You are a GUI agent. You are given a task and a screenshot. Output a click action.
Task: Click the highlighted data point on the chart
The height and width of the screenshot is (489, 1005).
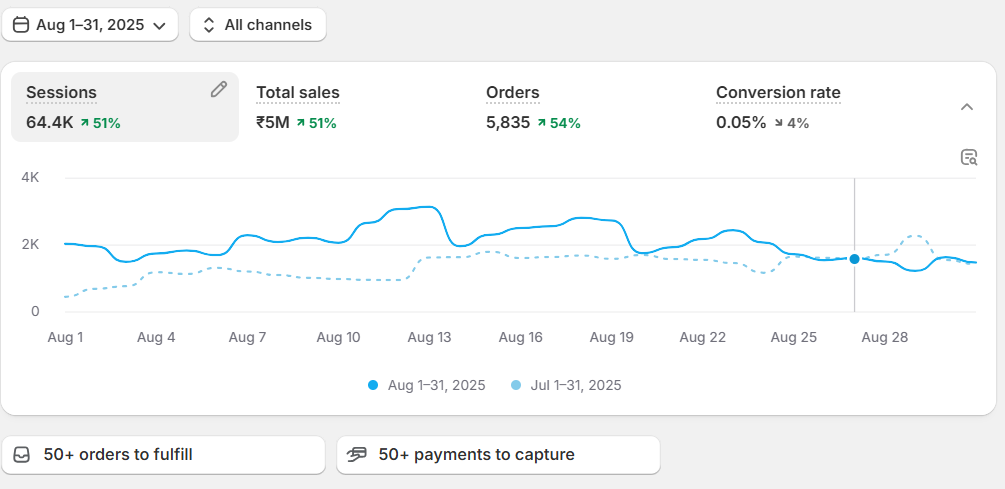coord(854,259)
